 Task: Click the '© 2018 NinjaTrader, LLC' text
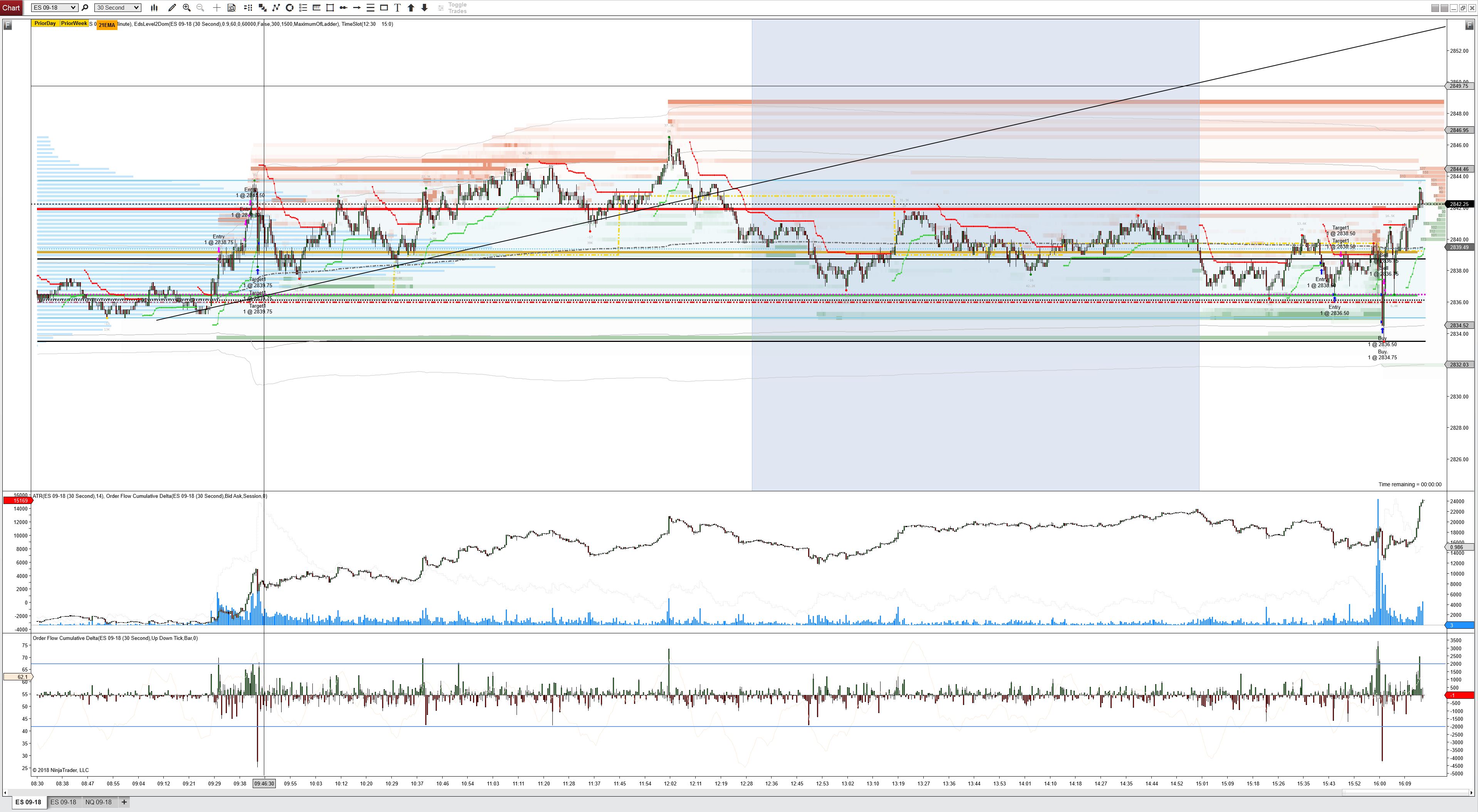click(x=61, y=770)
